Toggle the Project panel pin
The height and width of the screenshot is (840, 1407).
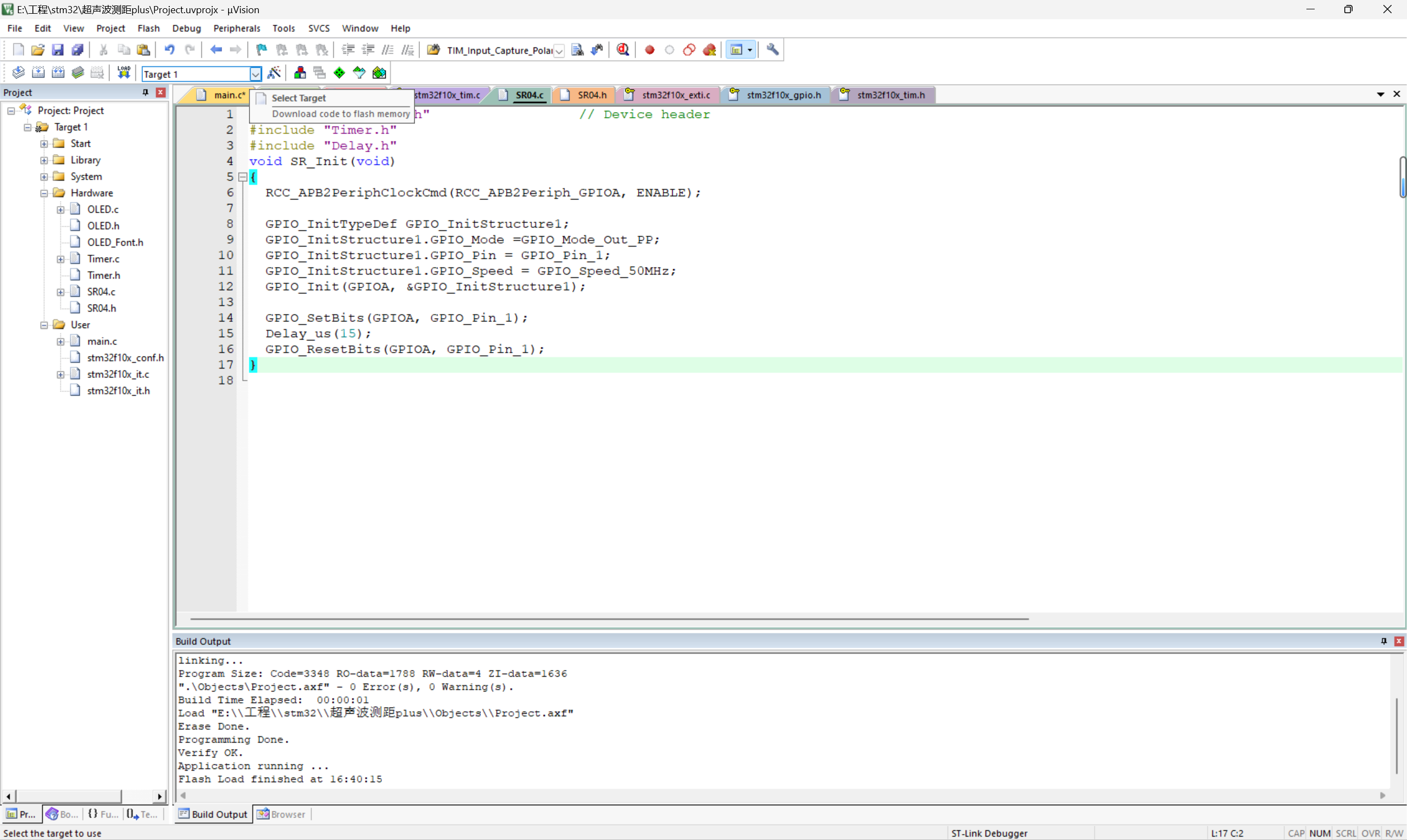click(146, 92)
